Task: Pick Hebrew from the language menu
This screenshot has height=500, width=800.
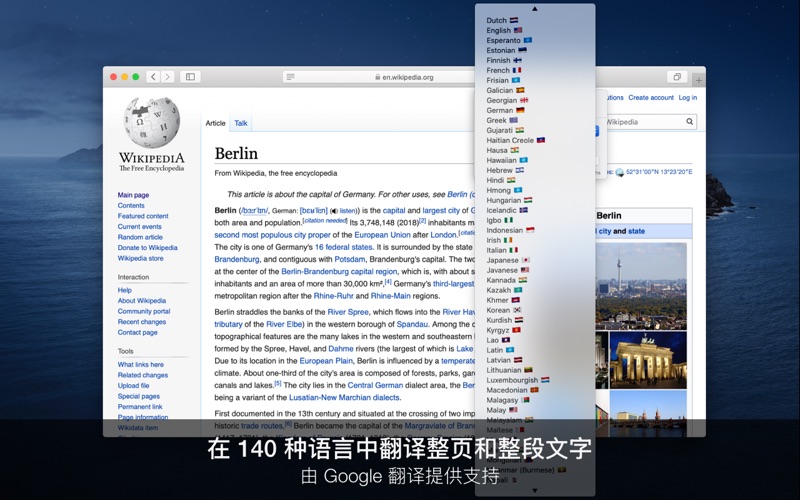Action: coord(505,170)
